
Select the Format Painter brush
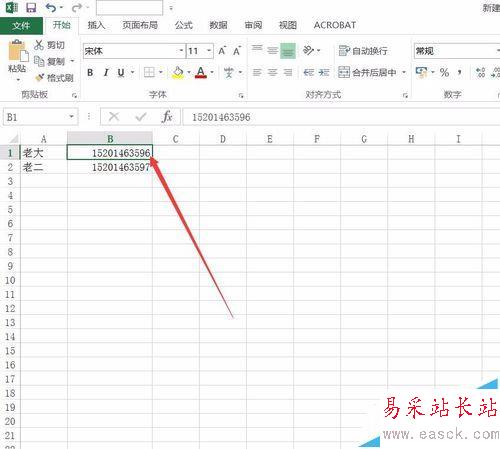[x=40, y=78]
